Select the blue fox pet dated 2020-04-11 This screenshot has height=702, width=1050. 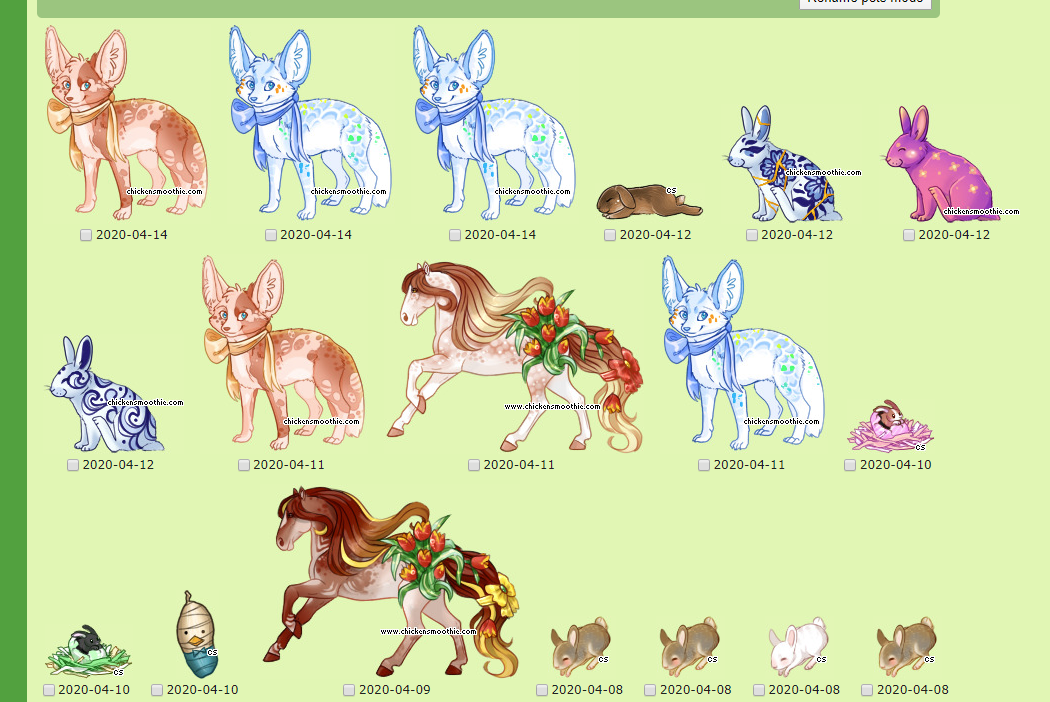tap(743, 353)
